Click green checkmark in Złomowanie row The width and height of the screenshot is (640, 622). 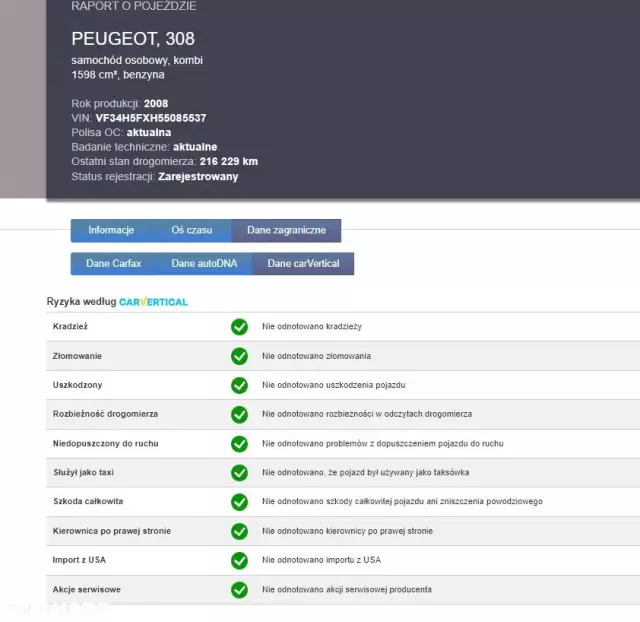tap(239, 356)
